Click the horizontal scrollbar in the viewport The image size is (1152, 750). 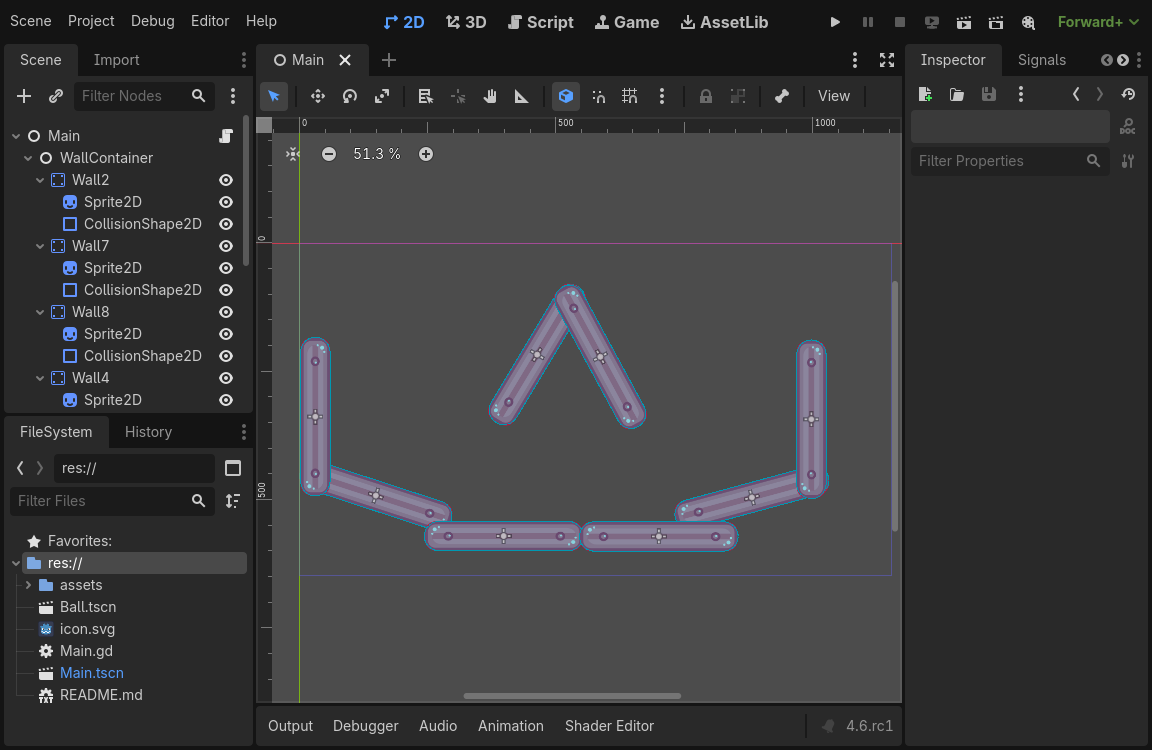(572, 696)
